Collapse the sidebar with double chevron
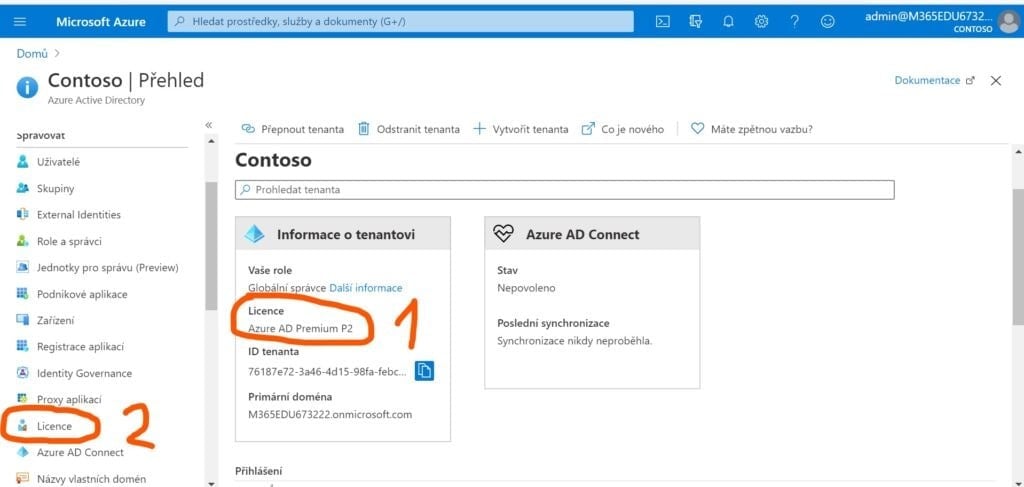 pyautogui.click(x=208, y=125)
